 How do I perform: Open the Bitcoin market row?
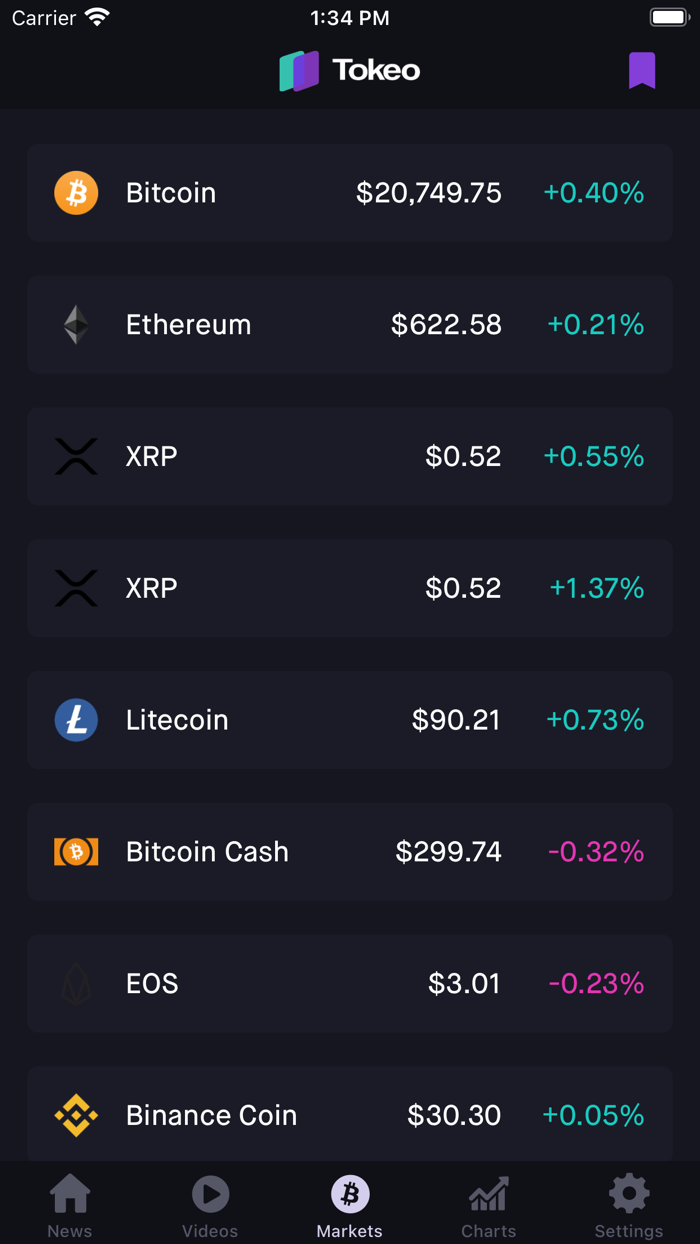click(x=350, y=192)
